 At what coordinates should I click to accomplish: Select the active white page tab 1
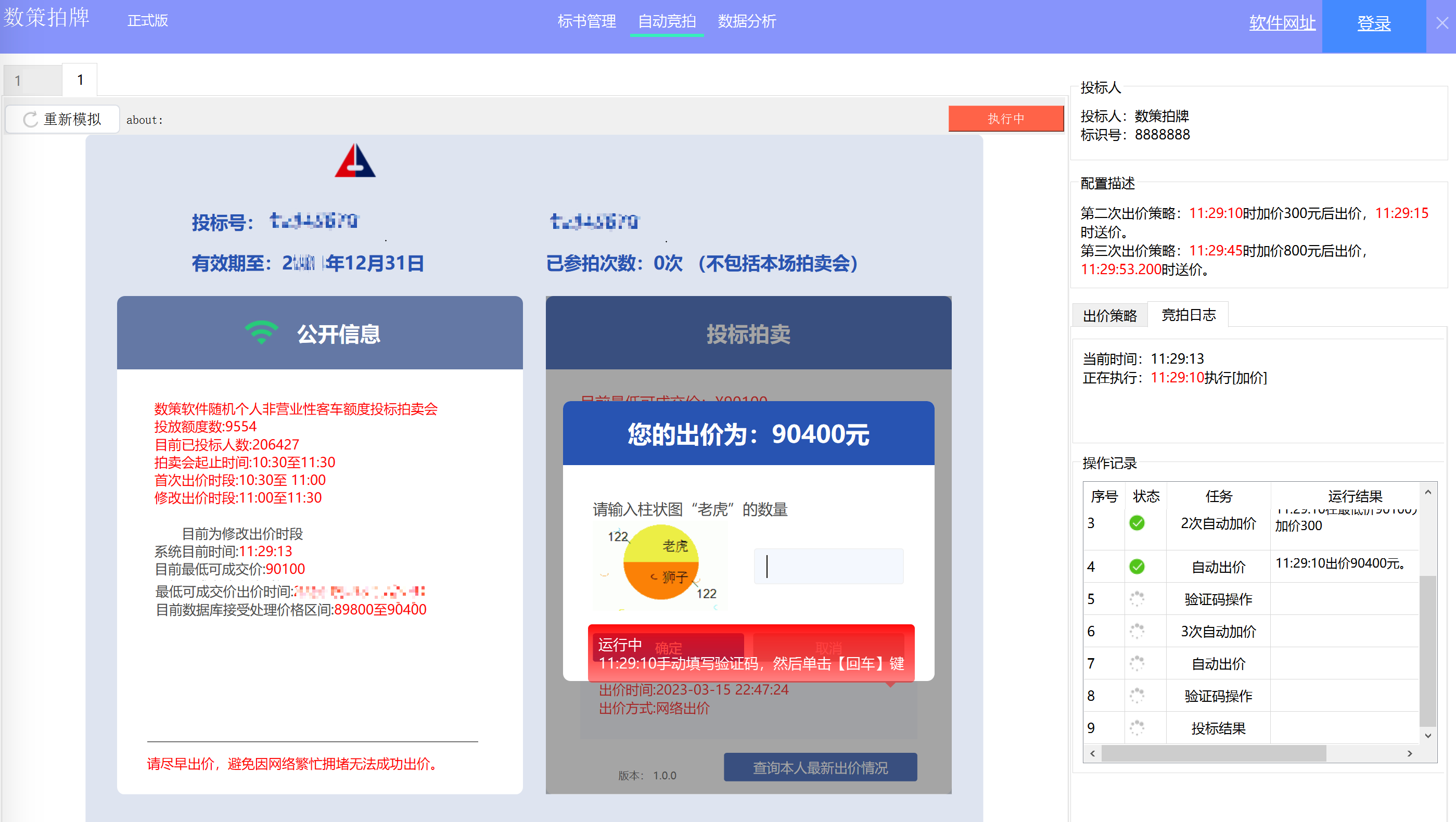[80, 80]
